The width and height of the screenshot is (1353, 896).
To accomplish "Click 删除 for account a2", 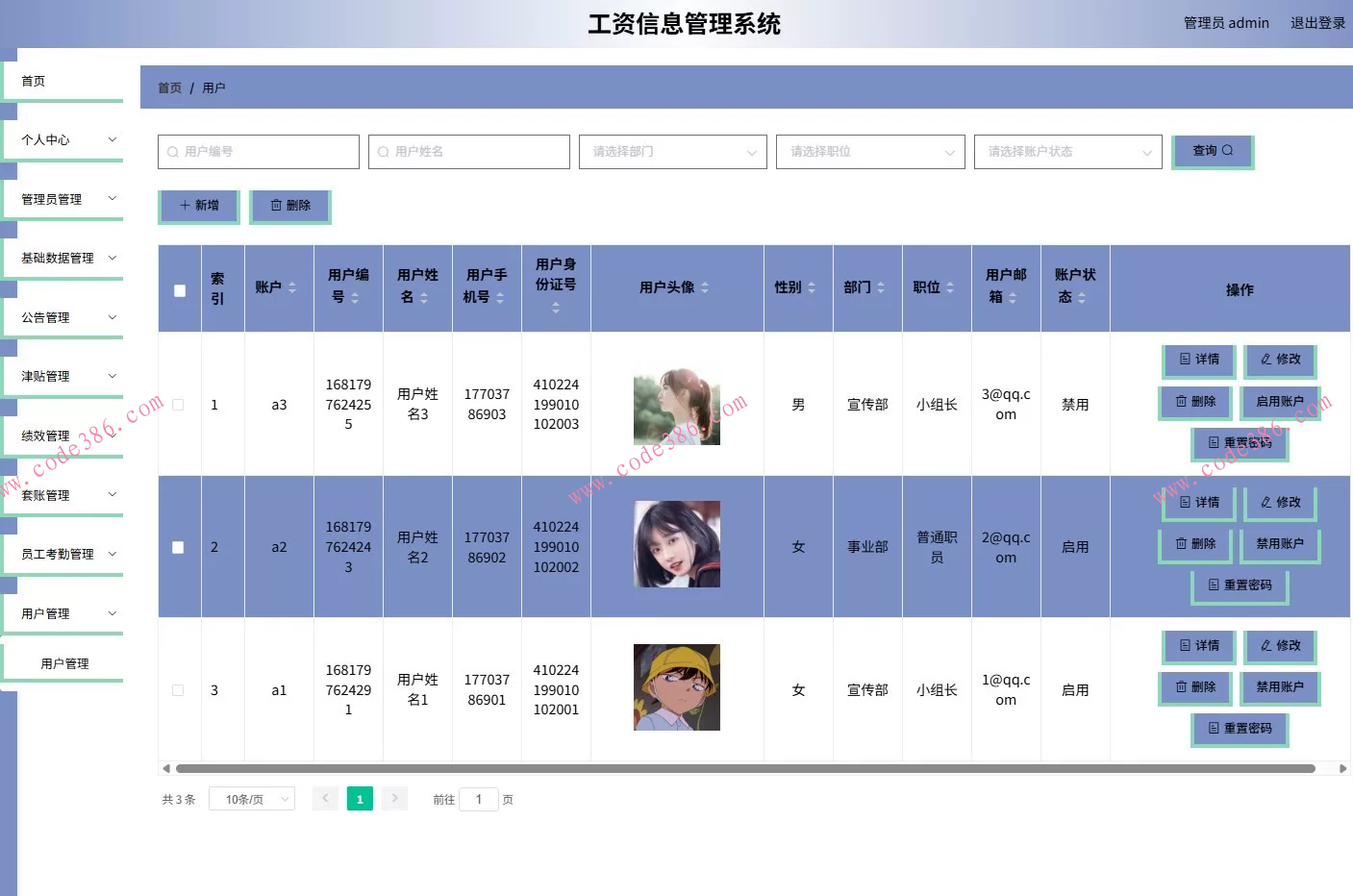I will coord(1195,544).
